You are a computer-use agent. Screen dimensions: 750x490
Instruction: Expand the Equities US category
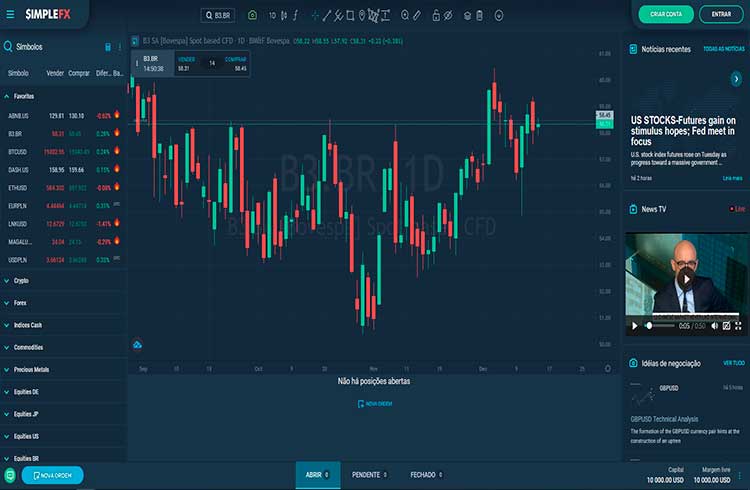7,436
